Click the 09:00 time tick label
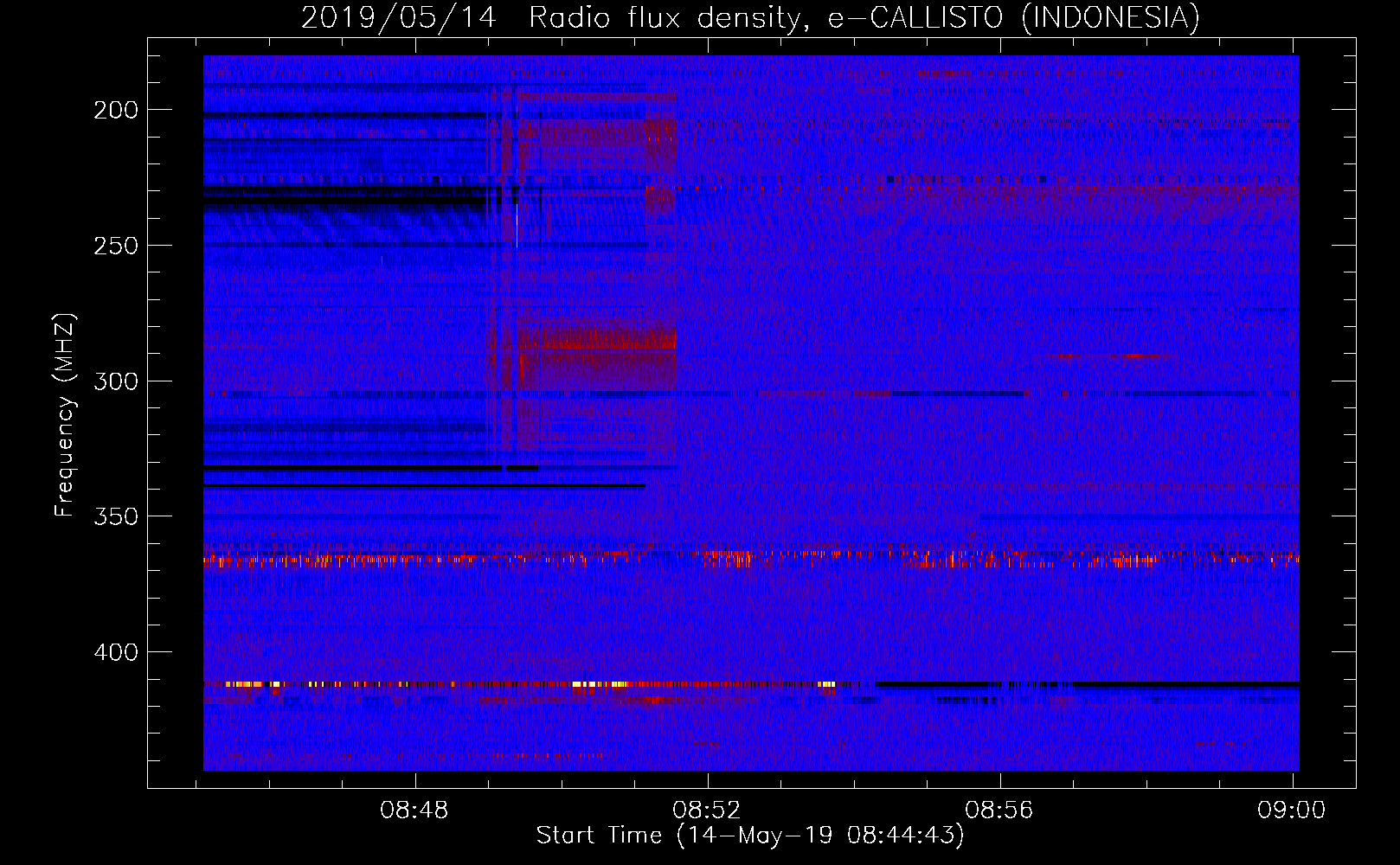The height and width of the screenshot is (865, 1400). point(1292,810)
